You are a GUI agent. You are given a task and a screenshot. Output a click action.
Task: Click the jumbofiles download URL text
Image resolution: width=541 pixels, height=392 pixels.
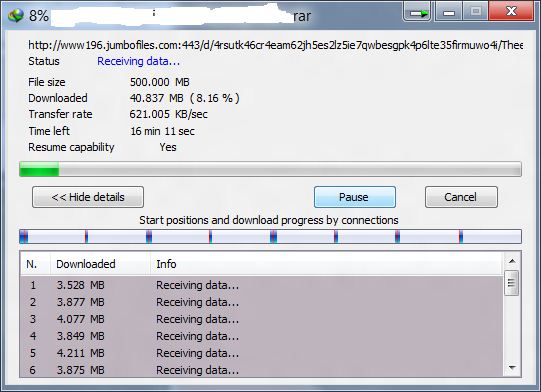(x=275, y=45)
